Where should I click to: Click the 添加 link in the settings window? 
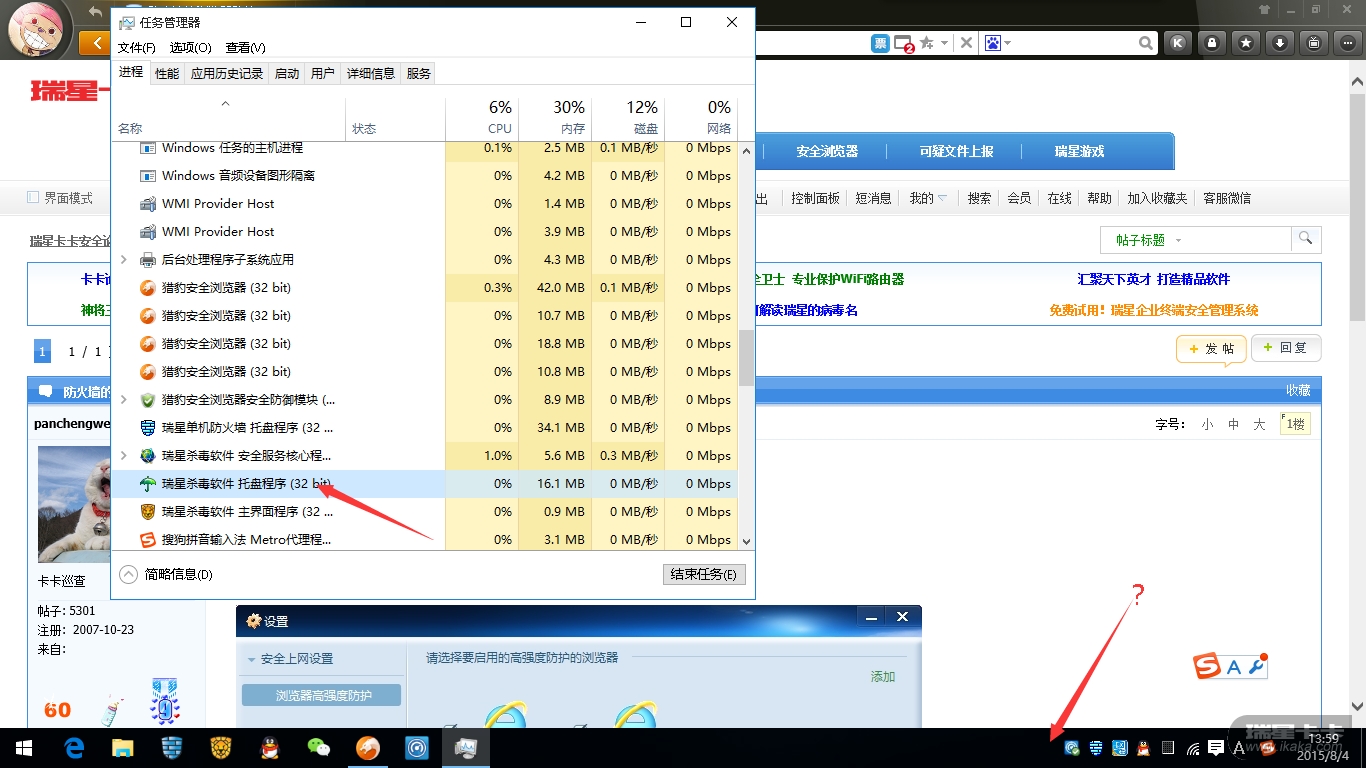pyautogui.click(x=883, y=677)
